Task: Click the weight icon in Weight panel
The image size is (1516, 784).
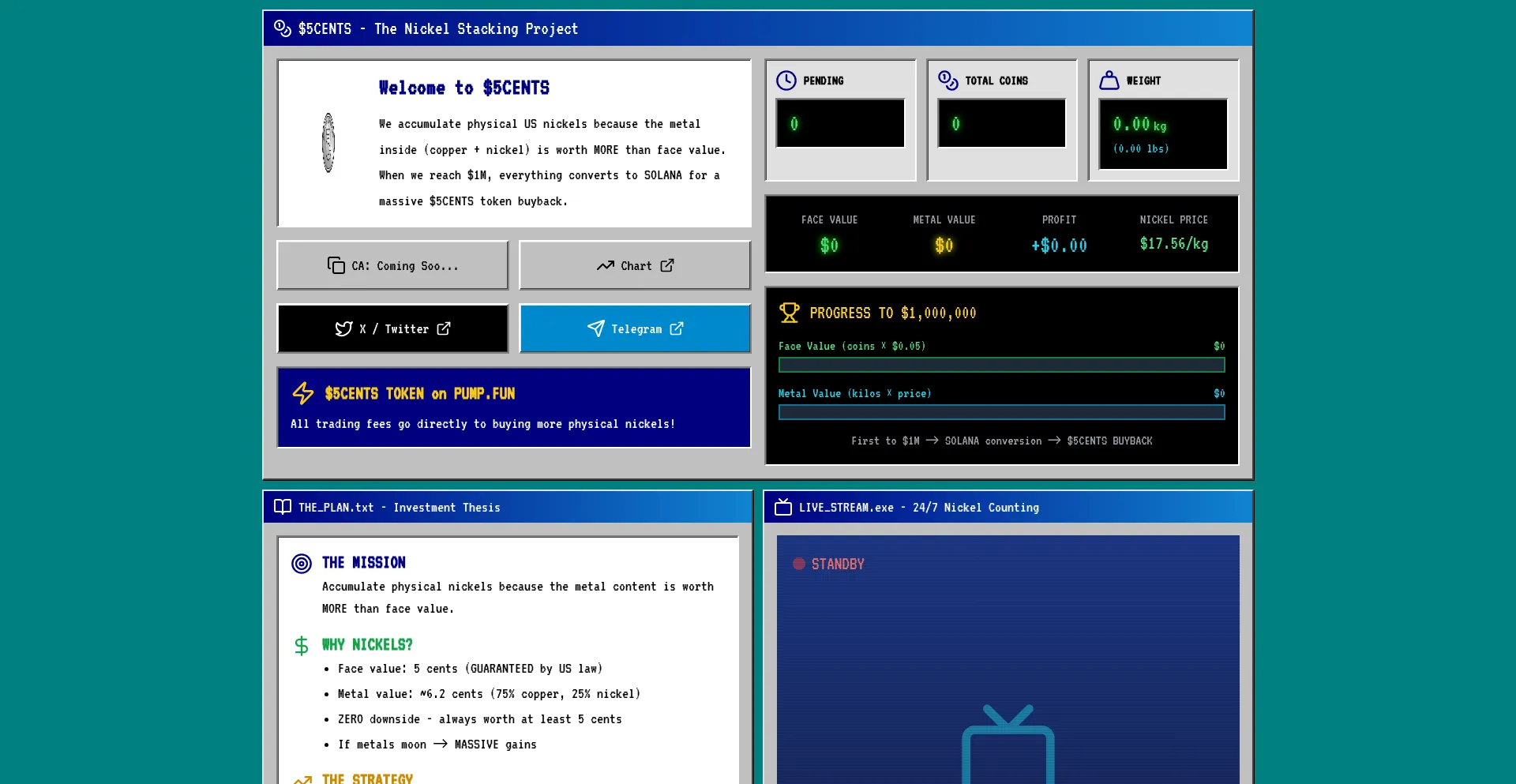Action: (x=1109, y=81)
